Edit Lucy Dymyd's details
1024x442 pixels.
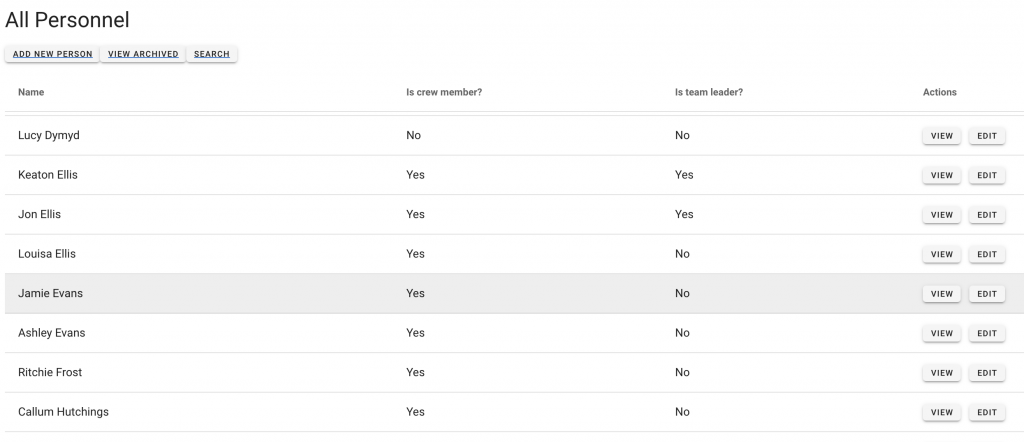[x=986, y=136]
